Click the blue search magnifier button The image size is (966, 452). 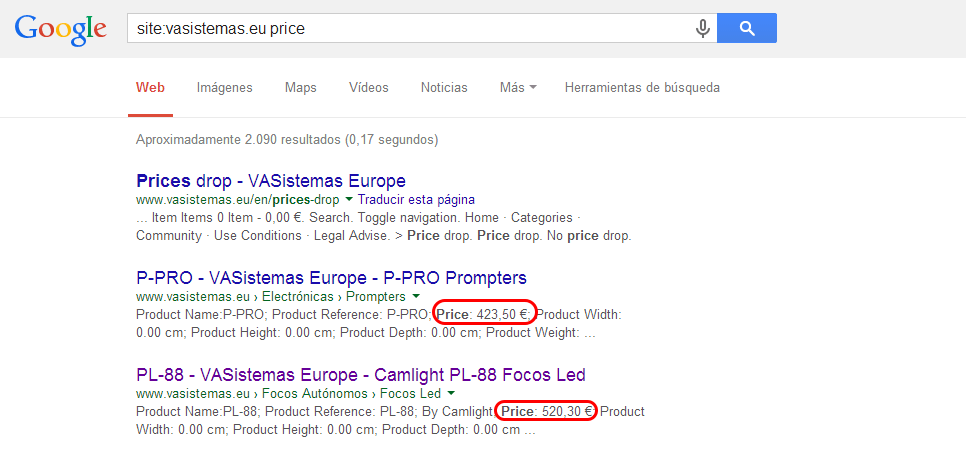point(747,28)
